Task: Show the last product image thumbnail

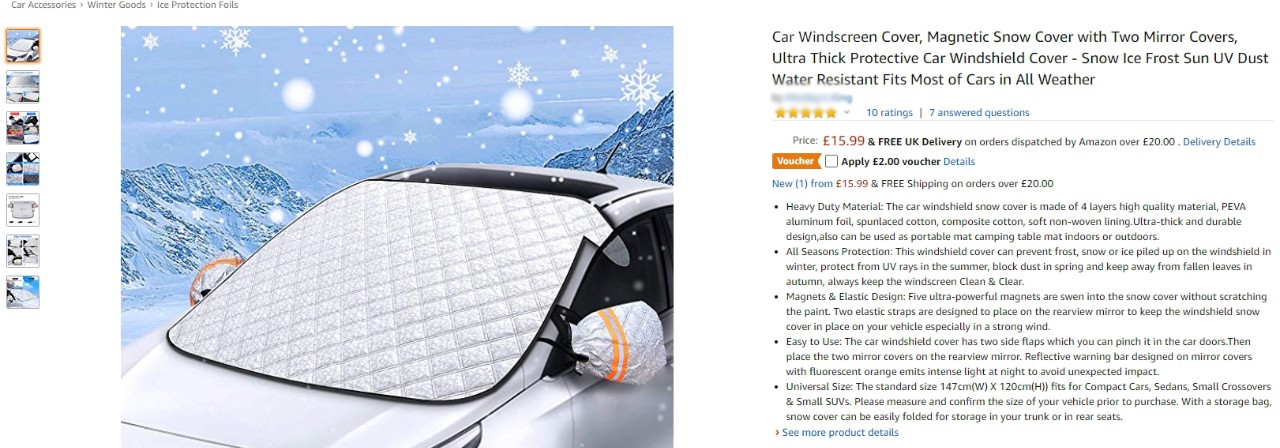Action: [x=23, y=292]
